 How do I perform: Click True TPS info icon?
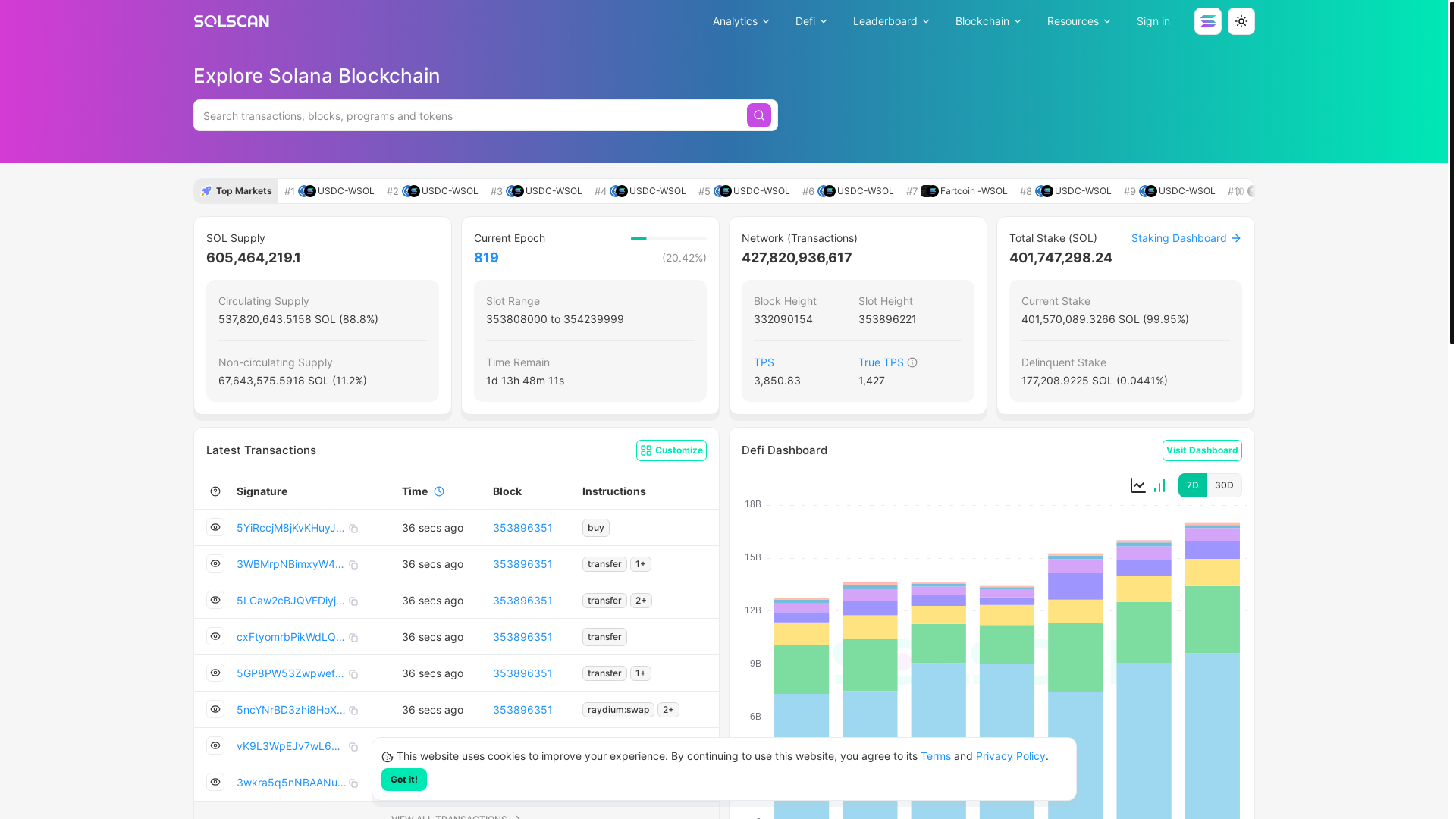912,362
